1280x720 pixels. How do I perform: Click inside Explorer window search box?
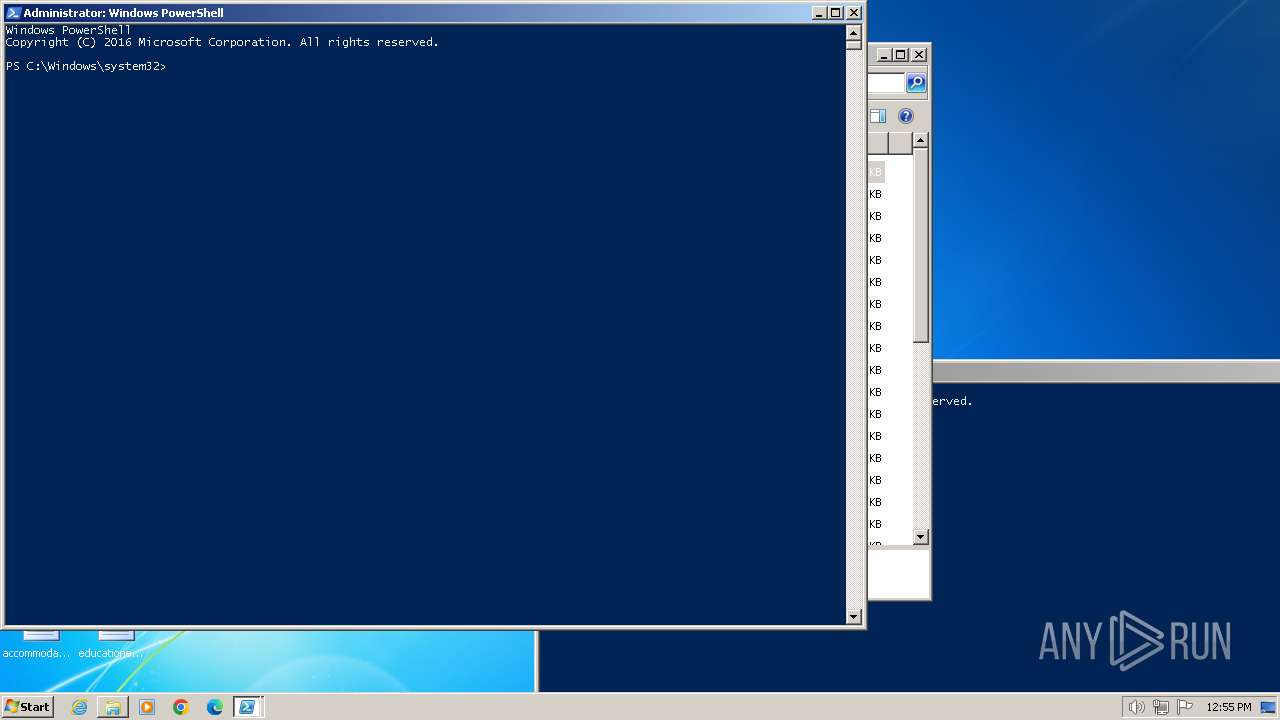tap(886, 83)
